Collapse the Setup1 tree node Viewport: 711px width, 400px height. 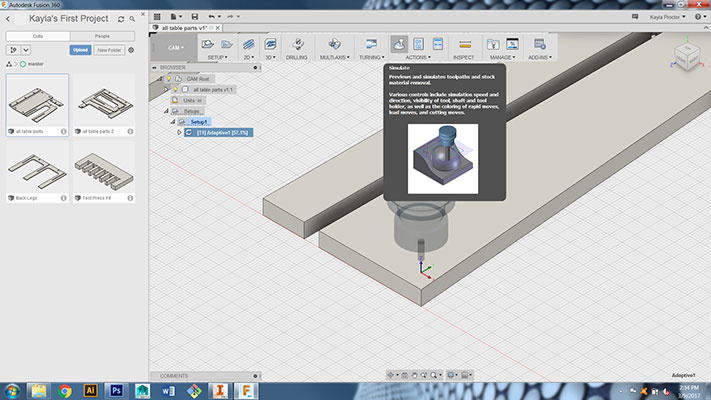point(173,122)
